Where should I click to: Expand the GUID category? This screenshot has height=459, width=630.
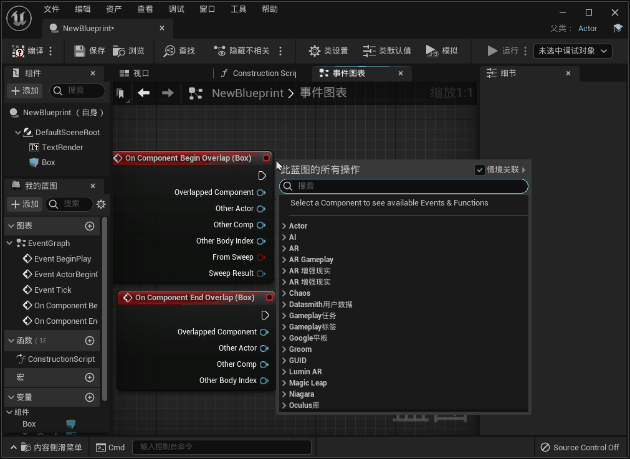pos(284,361)
